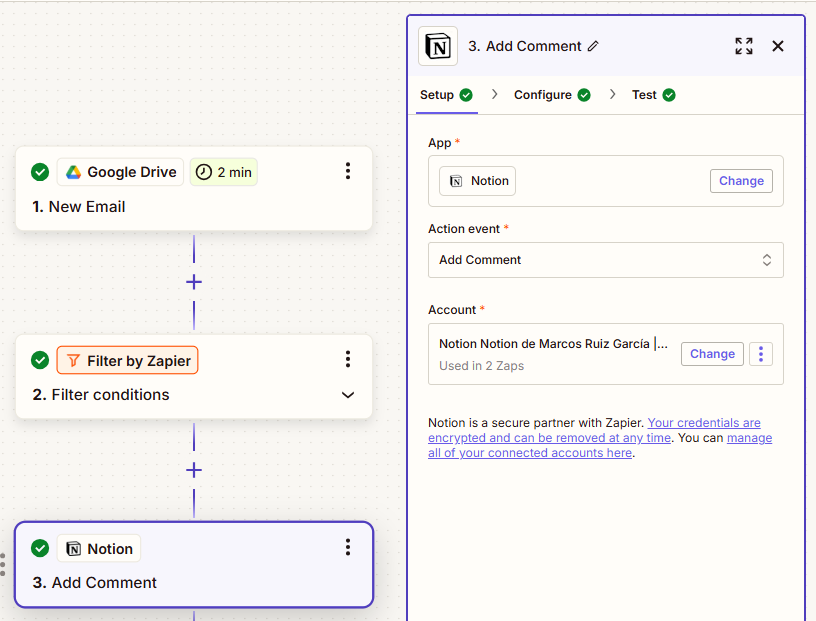Click the Notion panel header icon
The width and height of the screenshot is (816, 621).
437,45
